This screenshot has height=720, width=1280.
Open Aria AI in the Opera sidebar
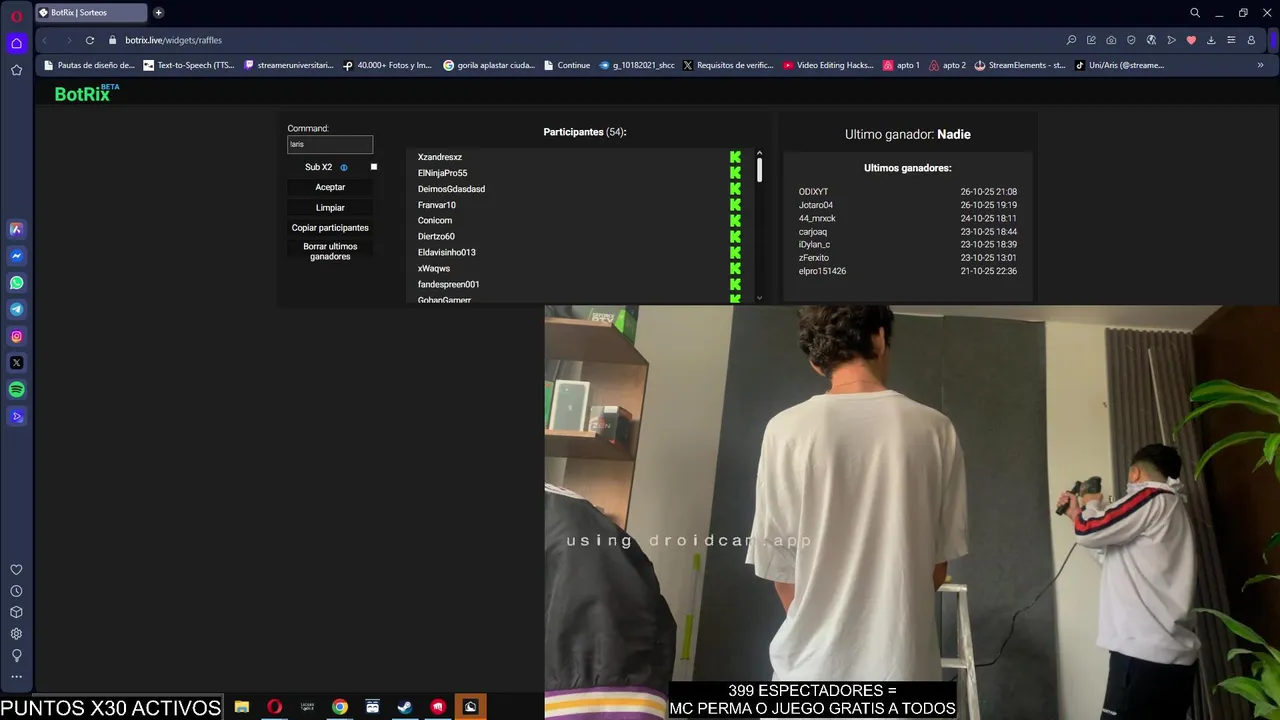[x=16, y=229]
